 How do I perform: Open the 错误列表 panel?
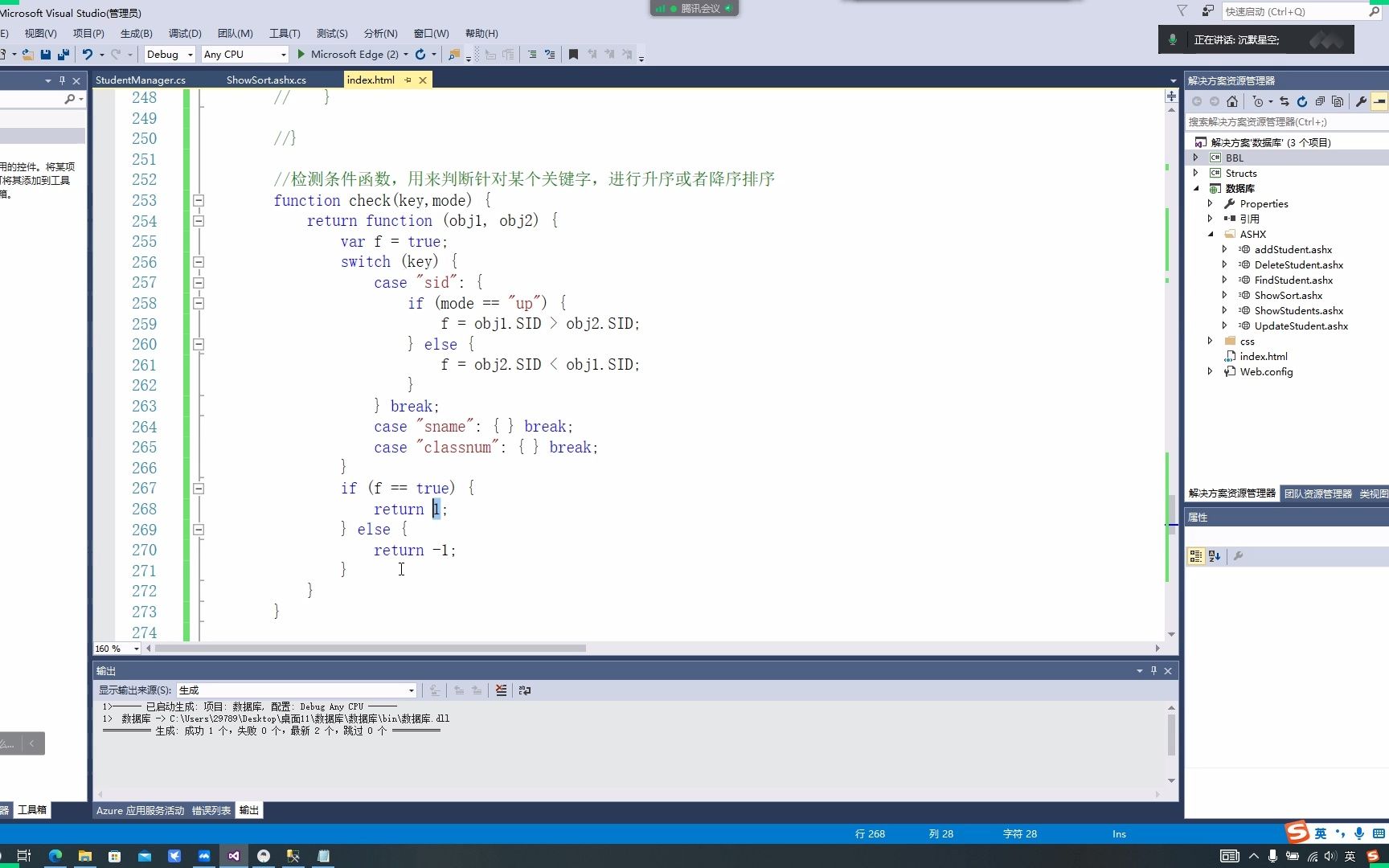[211, 810]
